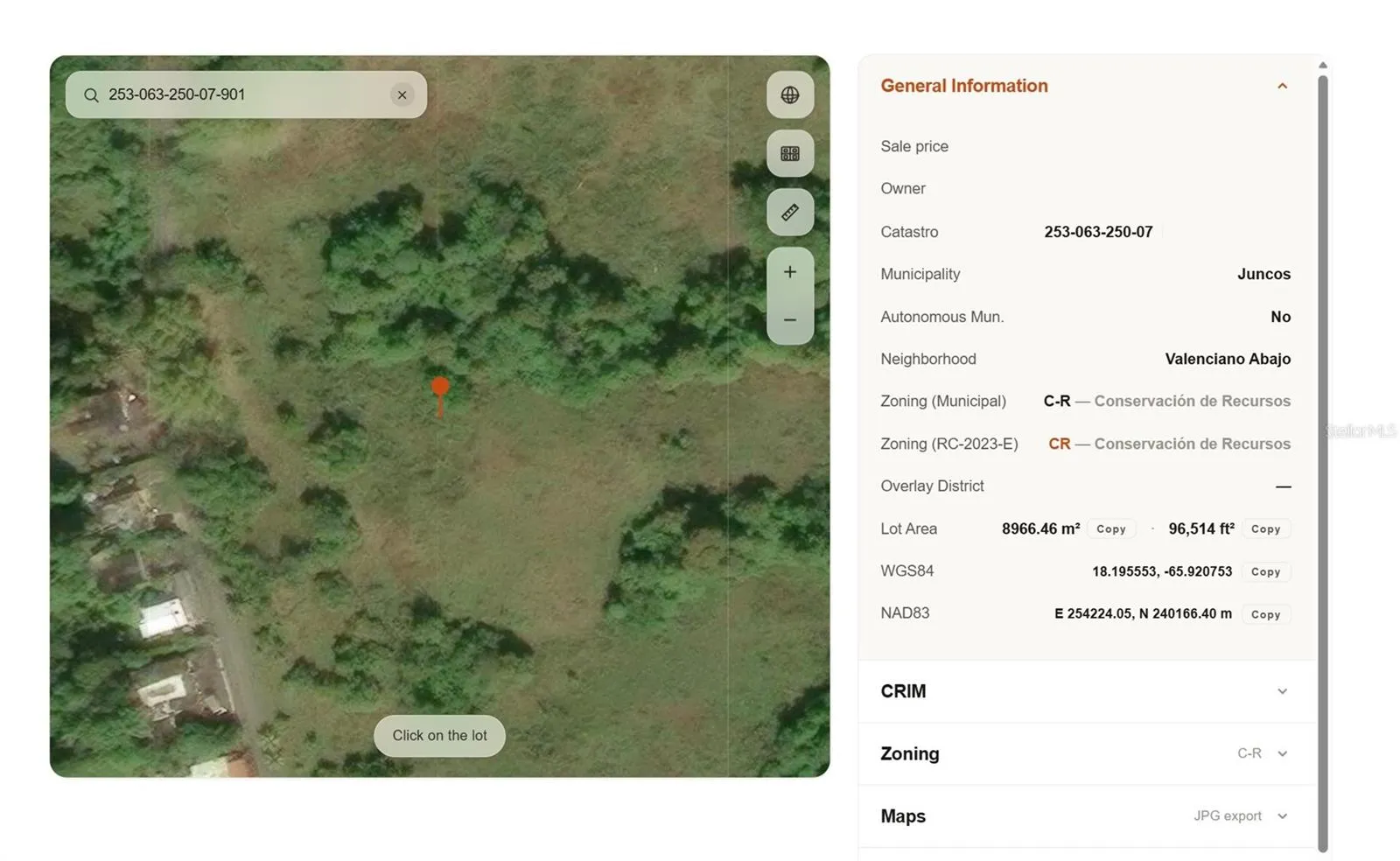The image size is (1400, 861).
Task: Copy the lot area in square meters
Action: tap(1111, 528)
